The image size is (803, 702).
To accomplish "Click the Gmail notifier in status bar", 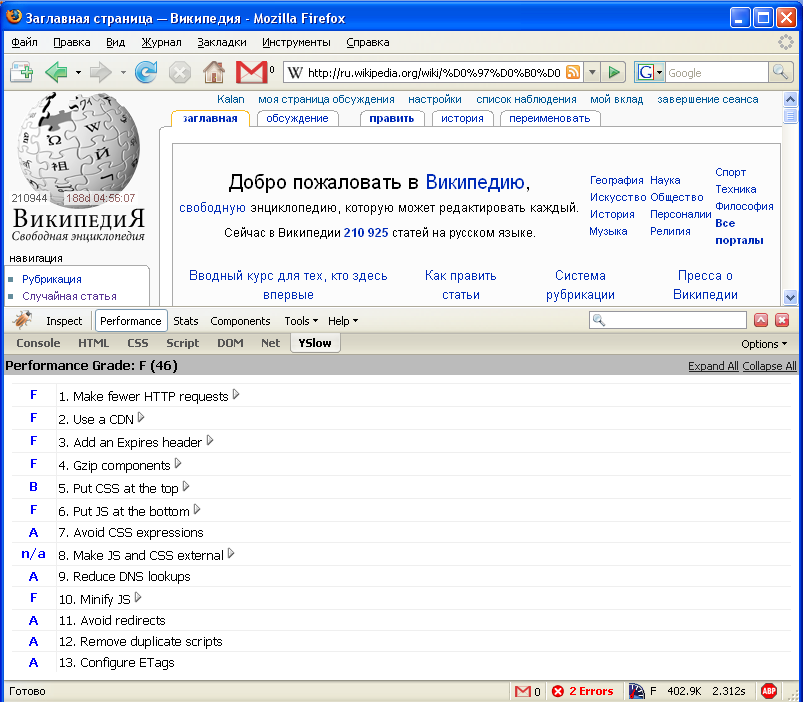I will (x=527, y=691).
